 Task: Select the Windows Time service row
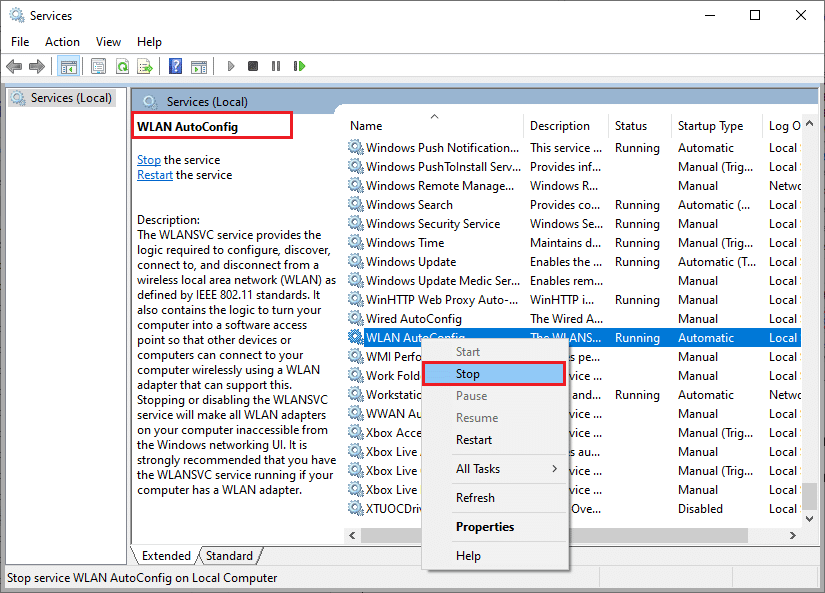tap(574, 243)
